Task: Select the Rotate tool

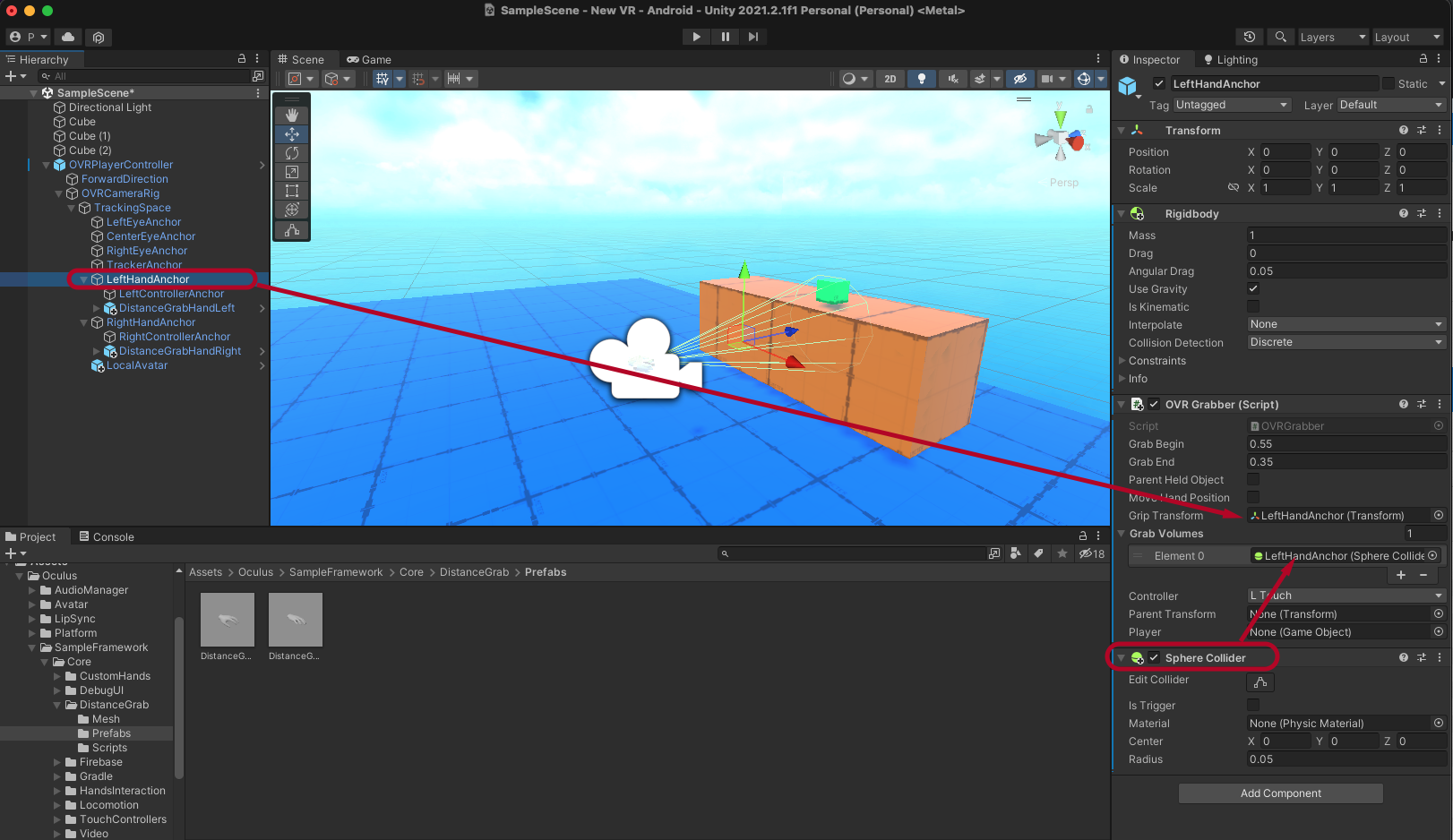Action: (292, 153)
